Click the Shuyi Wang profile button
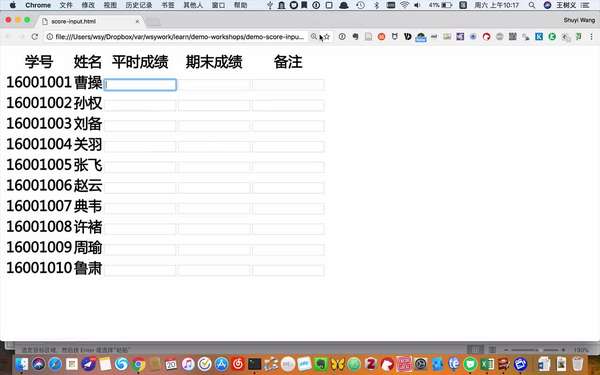600x375 pixels. pyautogui.click(x=579, y=20)
